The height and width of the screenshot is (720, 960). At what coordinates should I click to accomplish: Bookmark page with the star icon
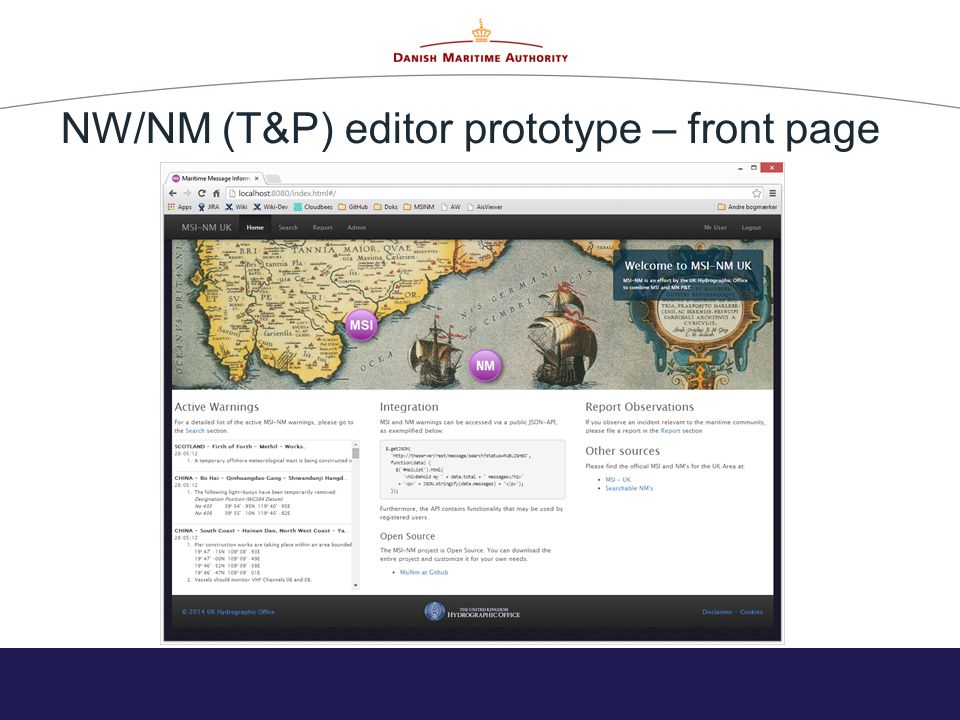tap(757, 193)
